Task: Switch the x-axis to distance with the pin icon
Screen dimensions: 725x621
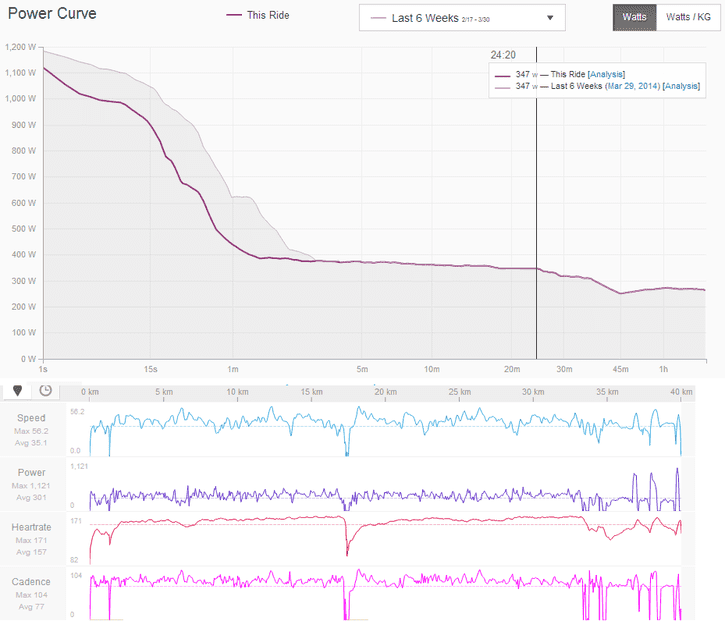Action: pos(18,391)
